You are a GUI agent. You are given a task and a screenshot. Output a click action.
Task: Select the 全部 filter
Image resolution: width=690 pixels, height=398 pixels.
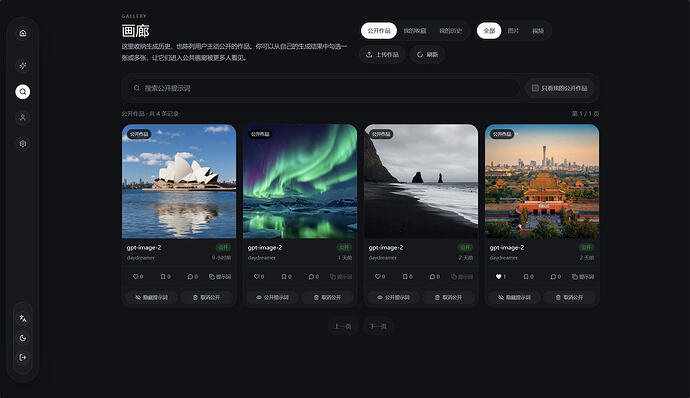489,31
